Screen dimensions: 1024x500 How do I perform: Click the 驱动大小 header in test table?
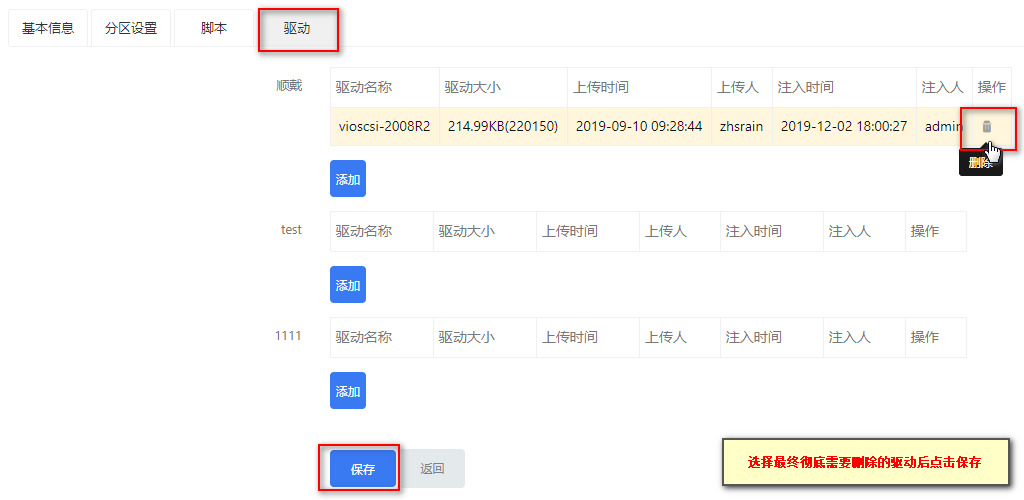point(466,231)
